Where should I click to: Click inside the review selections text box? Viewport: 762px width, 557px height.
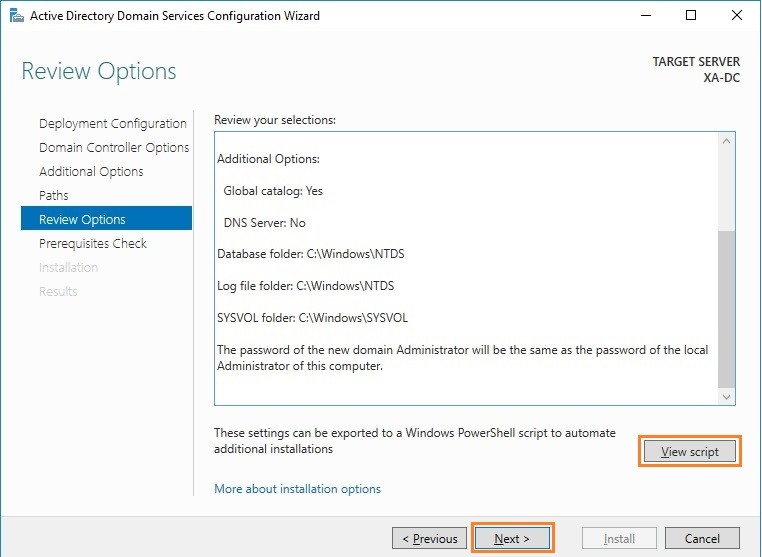pyautogui.click(x=466, y=268)
